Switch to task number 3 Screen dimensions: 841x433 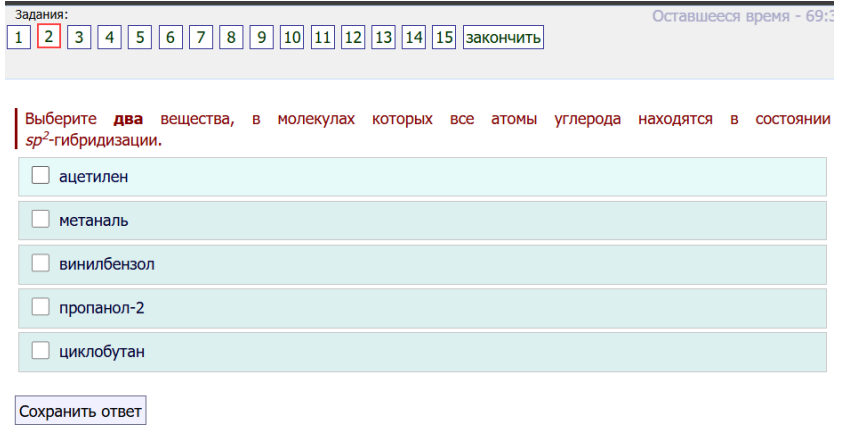click(79, 38)
